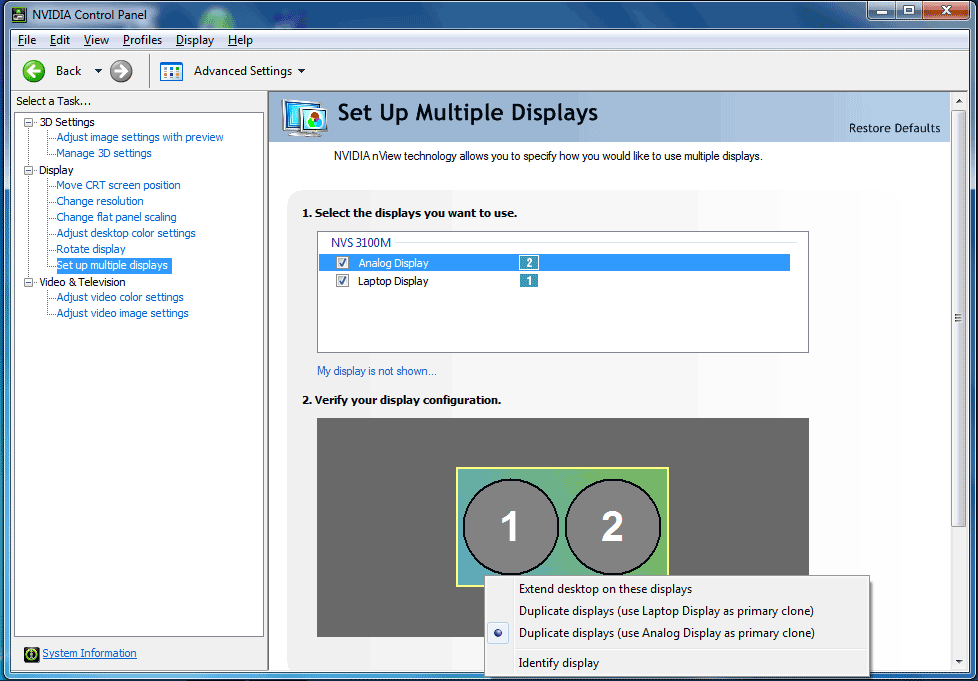The width and height of the screenshot is (978, 681).
Task: Uncheck the Analog Display checkbox
Action: click(342, 263)
